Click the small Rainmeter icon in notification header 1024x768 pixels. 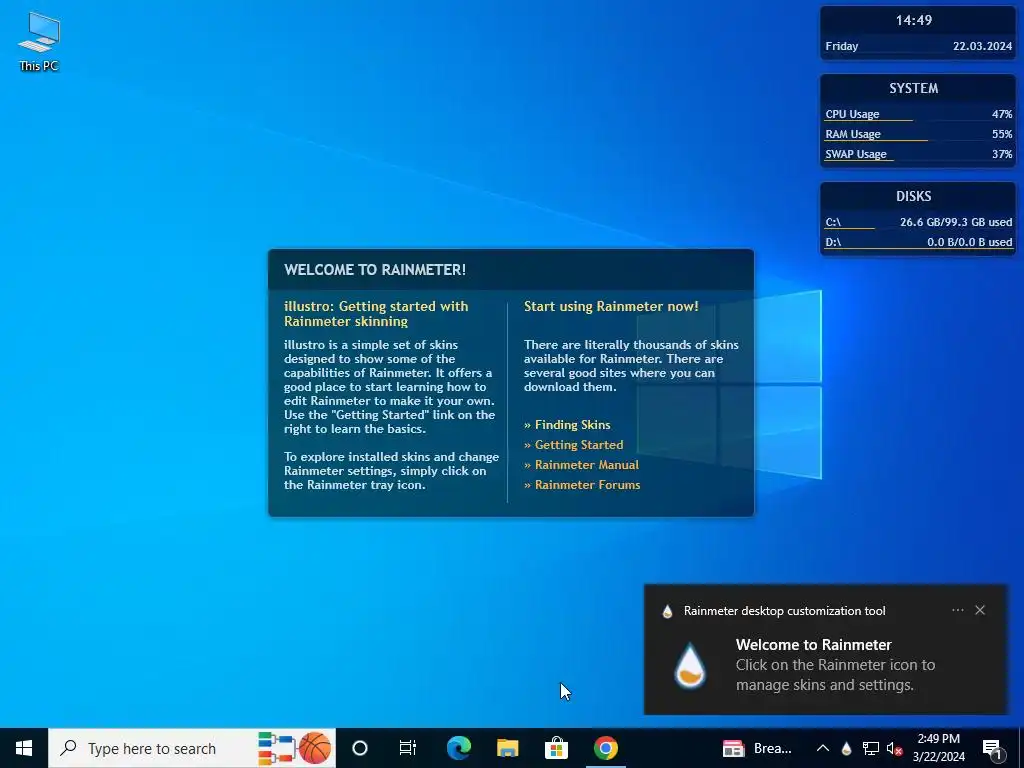(x=667, y=611)
